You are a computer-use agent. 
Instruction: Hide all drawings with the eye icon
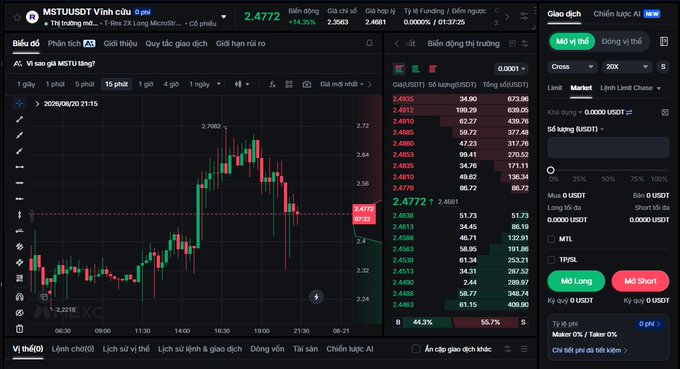pyautogui.click(x=20, y=313)
